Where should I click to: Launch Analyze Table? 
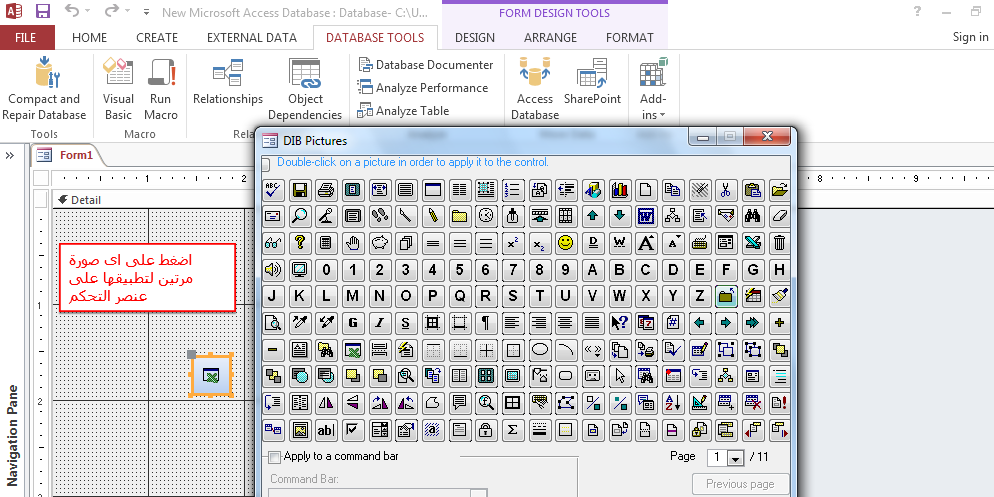click(404, 110)
